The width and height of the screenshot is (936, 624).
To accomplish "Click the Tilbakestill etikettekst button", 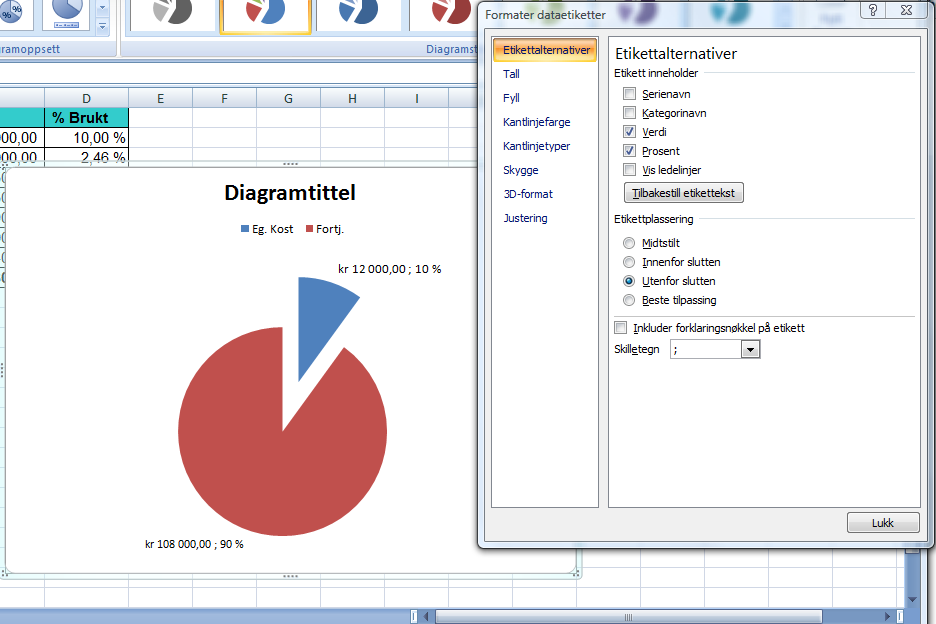I will 683,193.
